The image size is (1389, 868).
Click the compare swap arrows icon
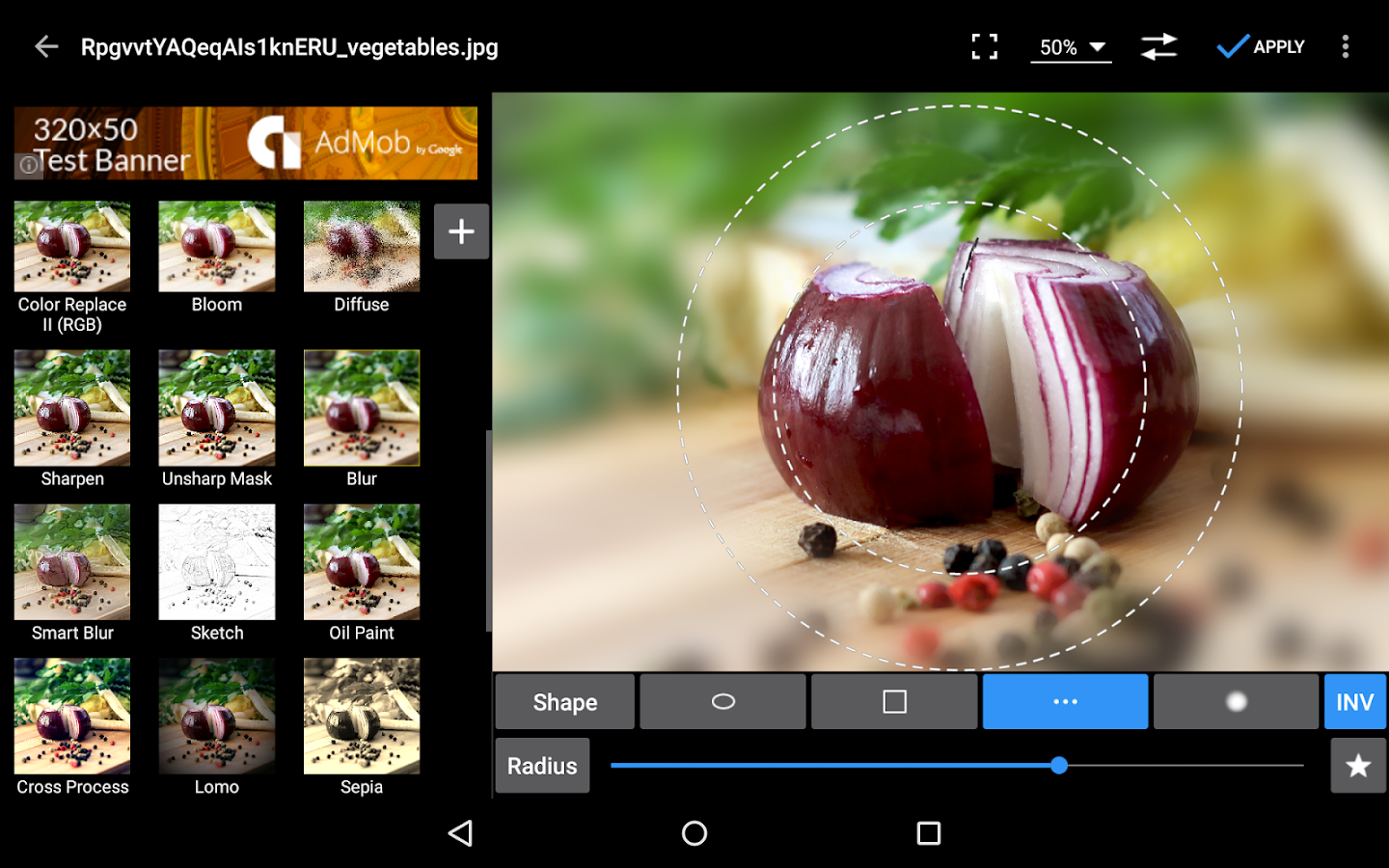[1158, 45]
